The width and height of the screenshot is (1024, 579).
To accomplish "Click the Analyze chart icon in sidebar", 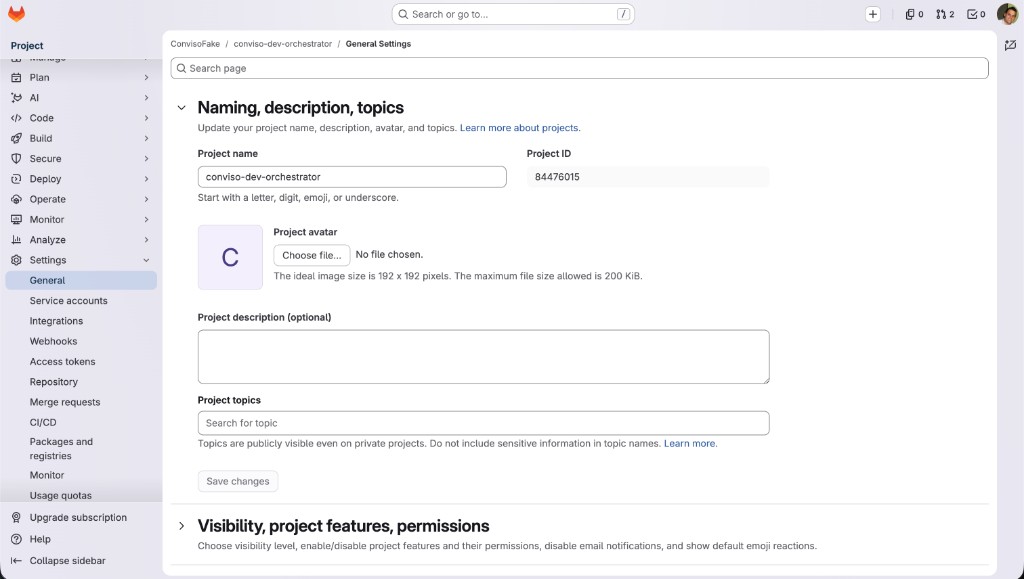I will 16,240.
